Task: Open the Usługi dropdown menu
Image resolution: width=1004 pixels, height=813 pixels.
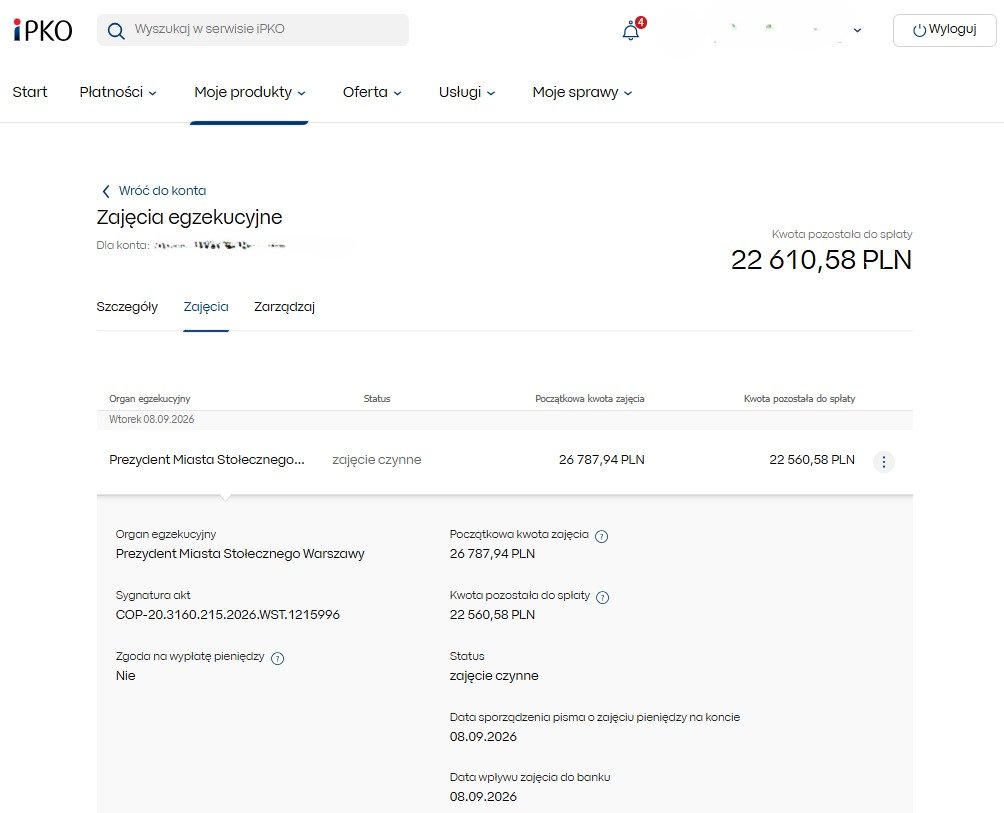Action: point(467,92)
